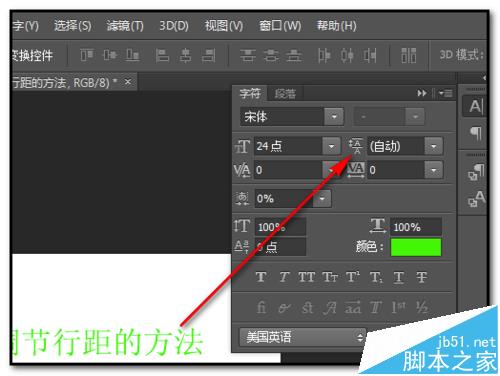Click the vertical scale icon
Screen dimensions: 500x376
(x=242, y=226)
